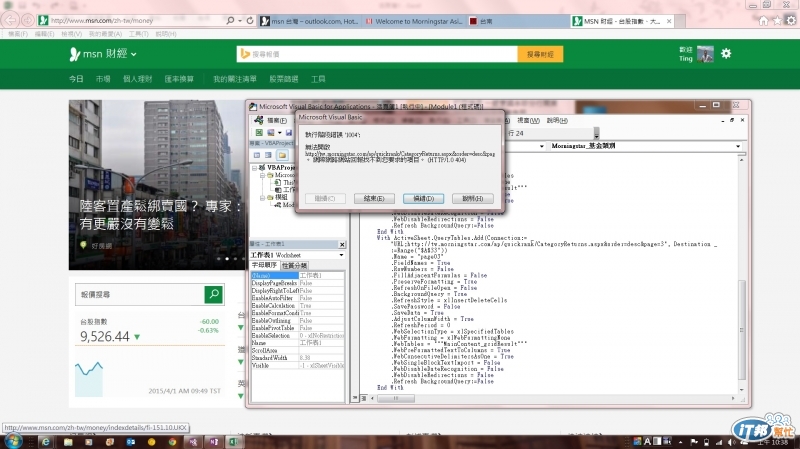Collapse the Microsoft Excel Objects folder node
This screenshot has width=800, height=449.
[x=262, y=175]
